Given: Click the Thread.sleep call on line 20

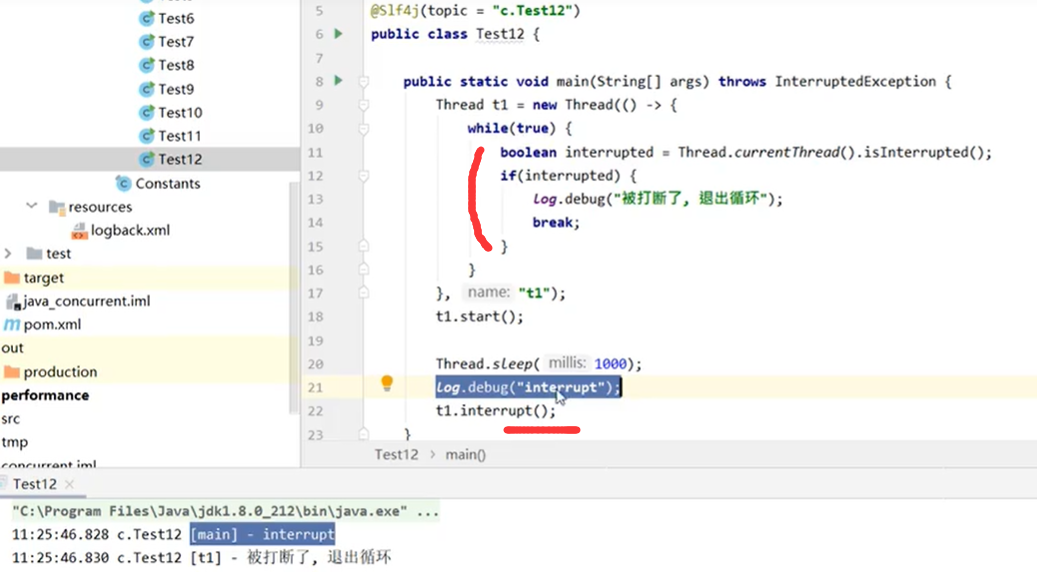Looking at the screenshot, I should 538,364.
